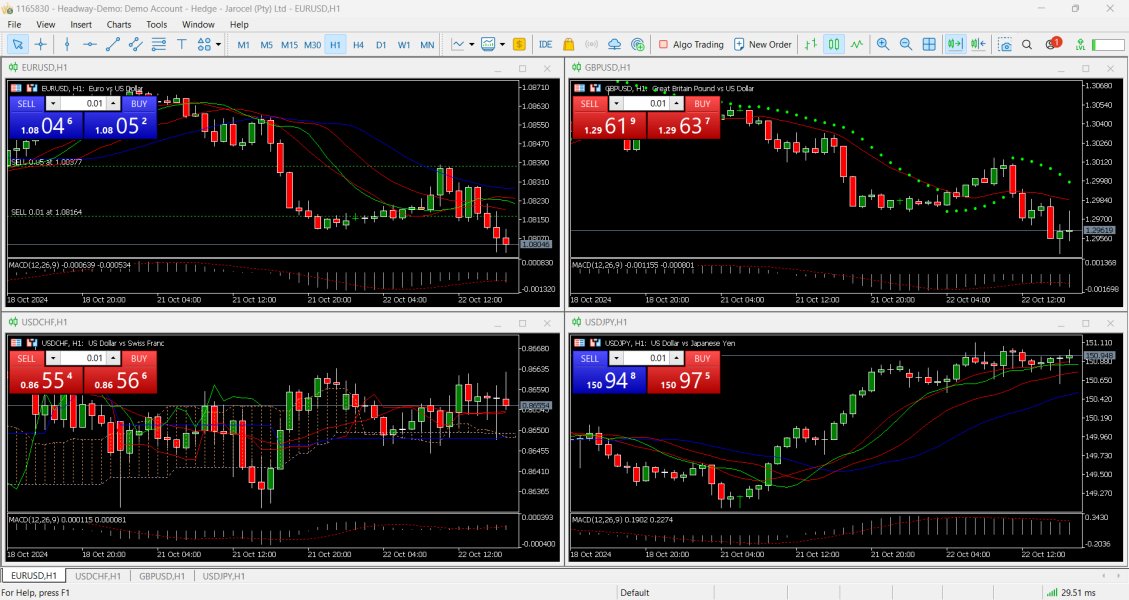This screenshot has width=1129, height=600.
Task: Select the cursor arrow tool
Action: click(17, 45)
